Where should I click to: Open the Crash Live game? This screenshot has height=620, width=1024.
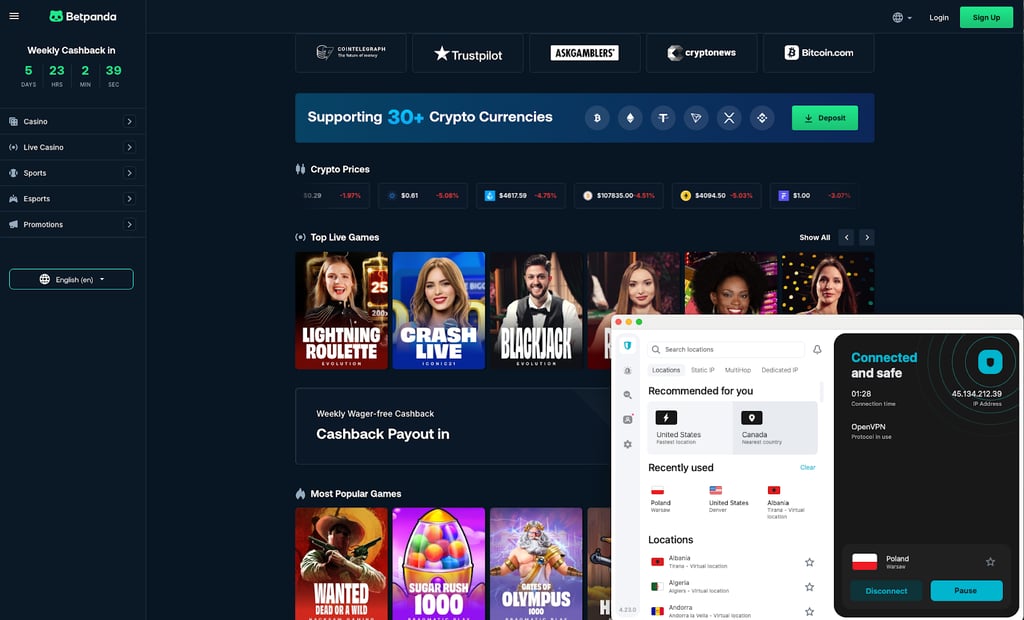point(439,310)
